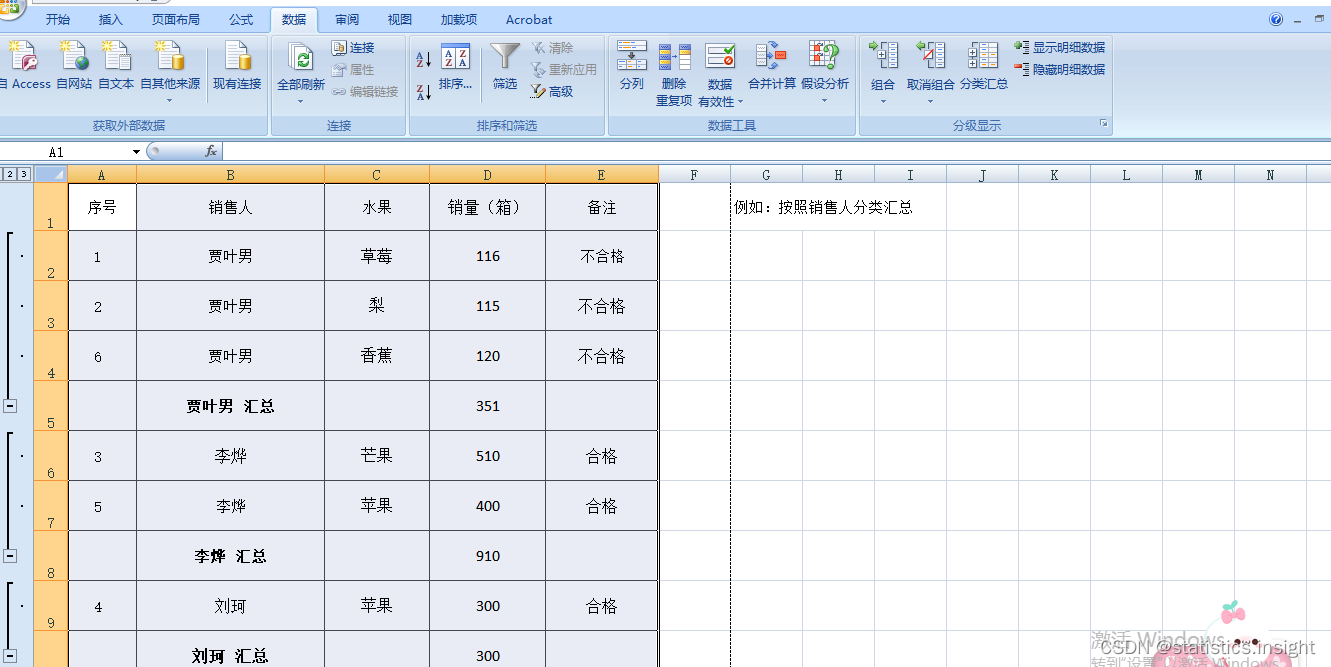Open Excel Help question mark
The width and height of the screenshot is (1331, 667).
(1276, 19)
